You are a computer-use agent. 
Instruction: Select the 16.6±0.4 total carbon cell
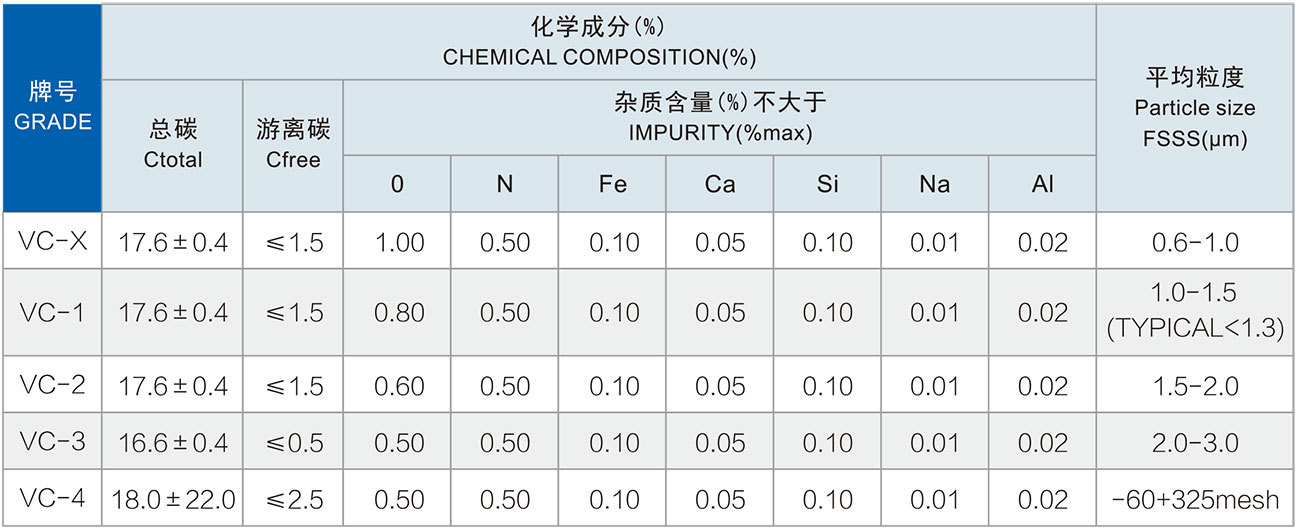tap(173, 443)
